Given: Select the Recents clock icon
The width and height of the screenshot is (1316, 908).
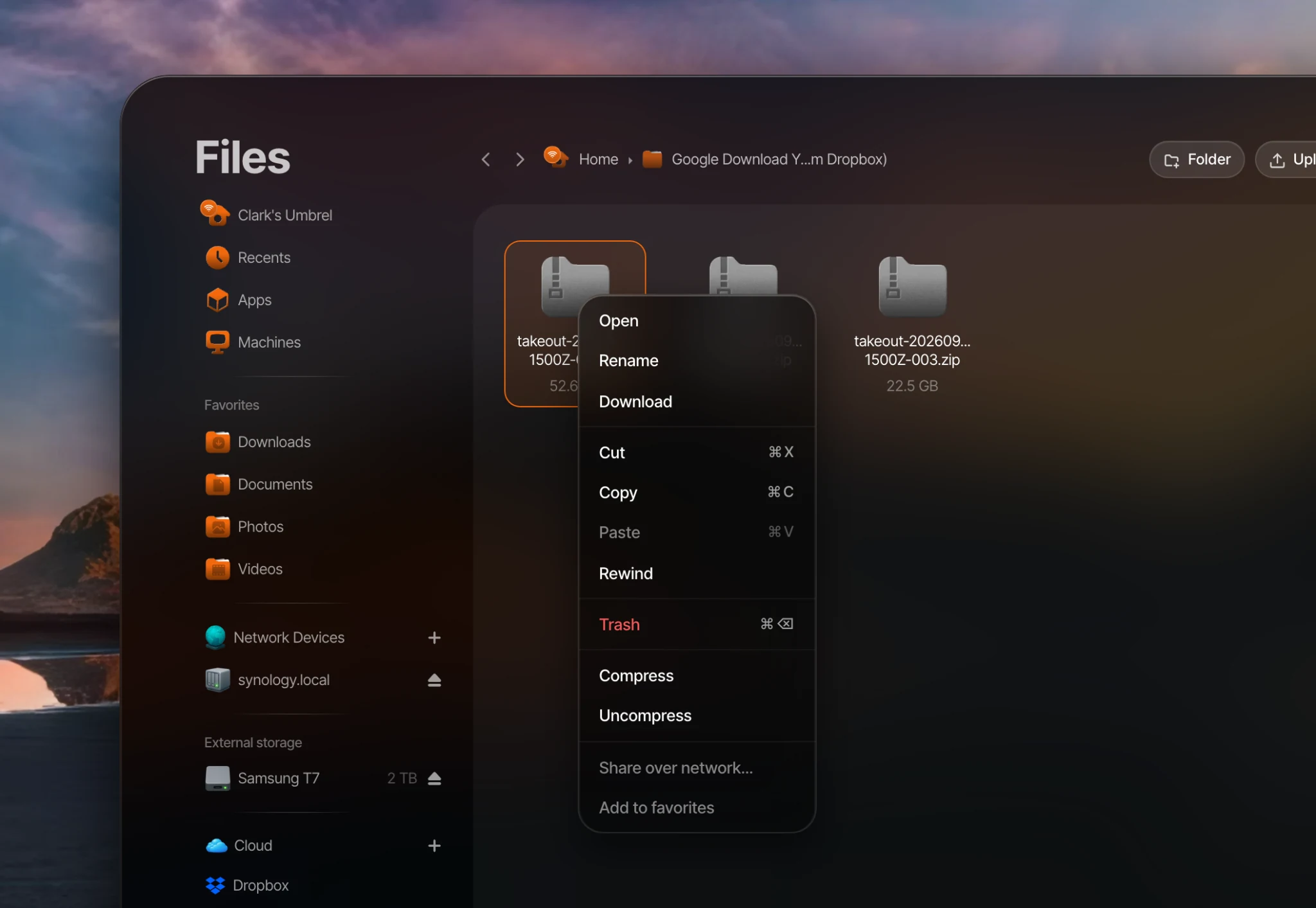Looking at the screenshot, I should tap(217, 258).
